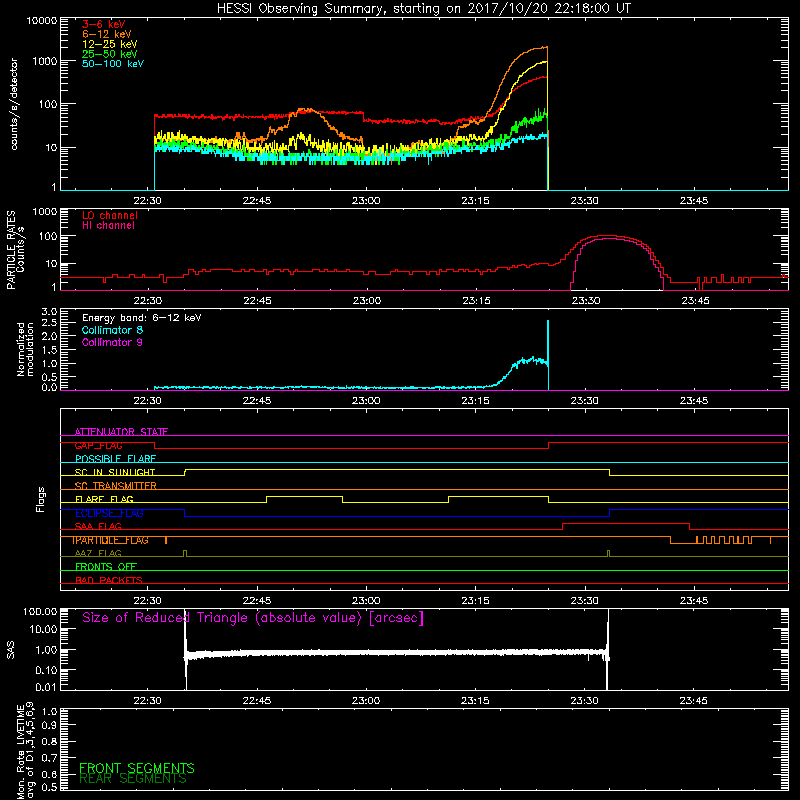
Task: Click the BAD_PACKETS flag label
Action: pyautogui.click(x=109, y=580)
